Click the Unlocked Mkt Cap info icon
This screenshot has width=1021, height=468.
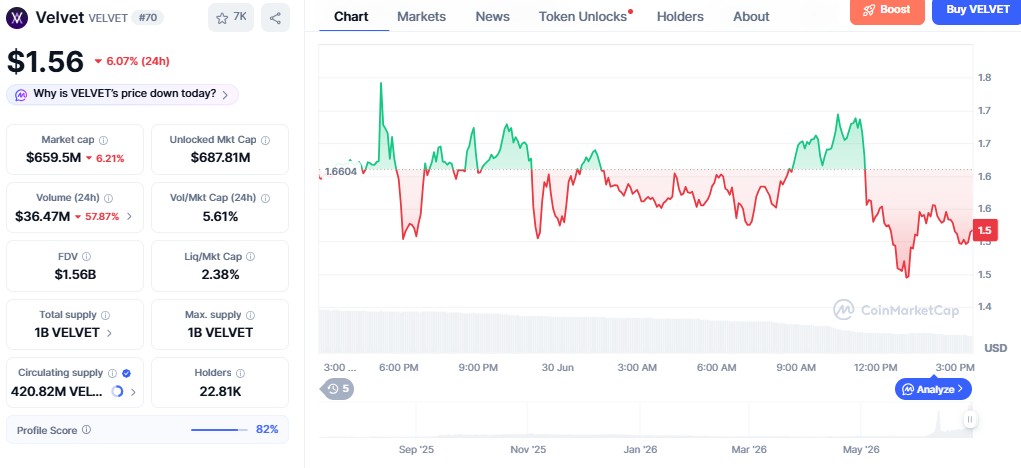(266, 140)
